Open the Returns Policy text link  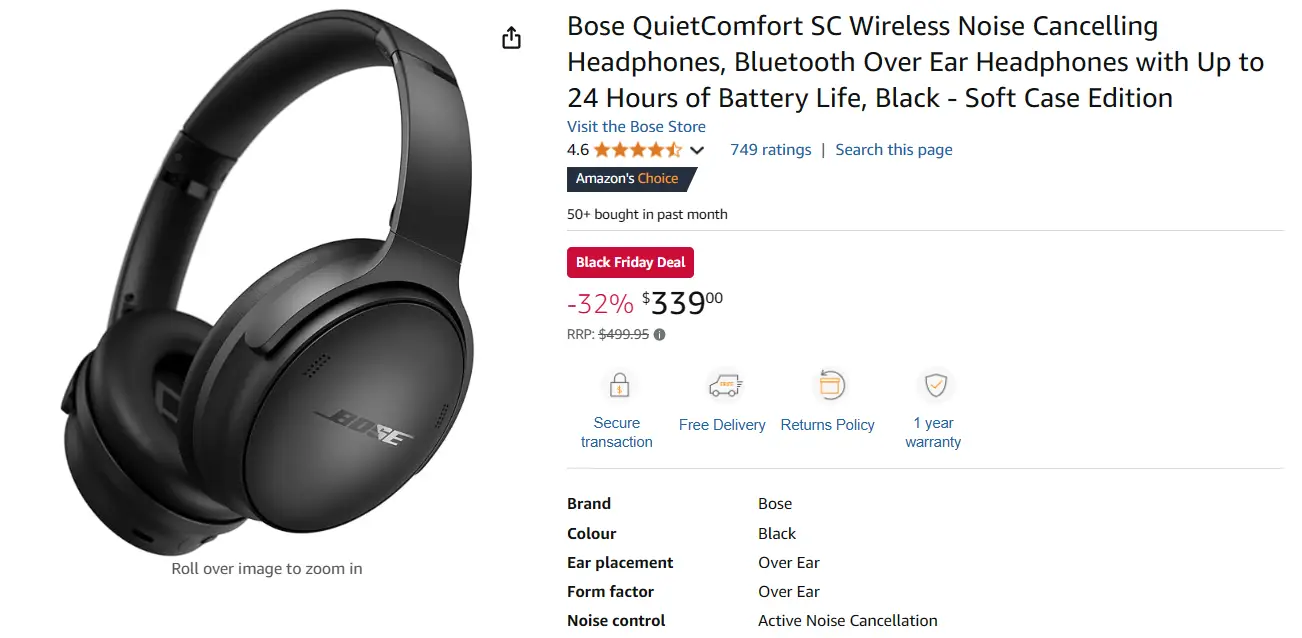click(827, 425)
